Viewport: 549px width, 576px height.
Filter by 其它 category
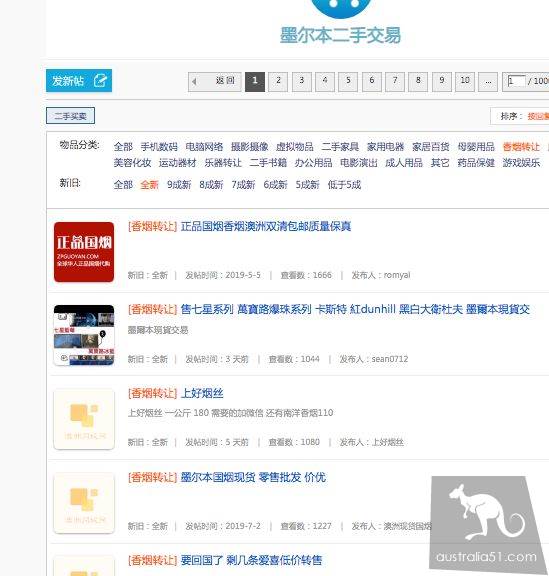pyautogui.click(x=440, y=163)
